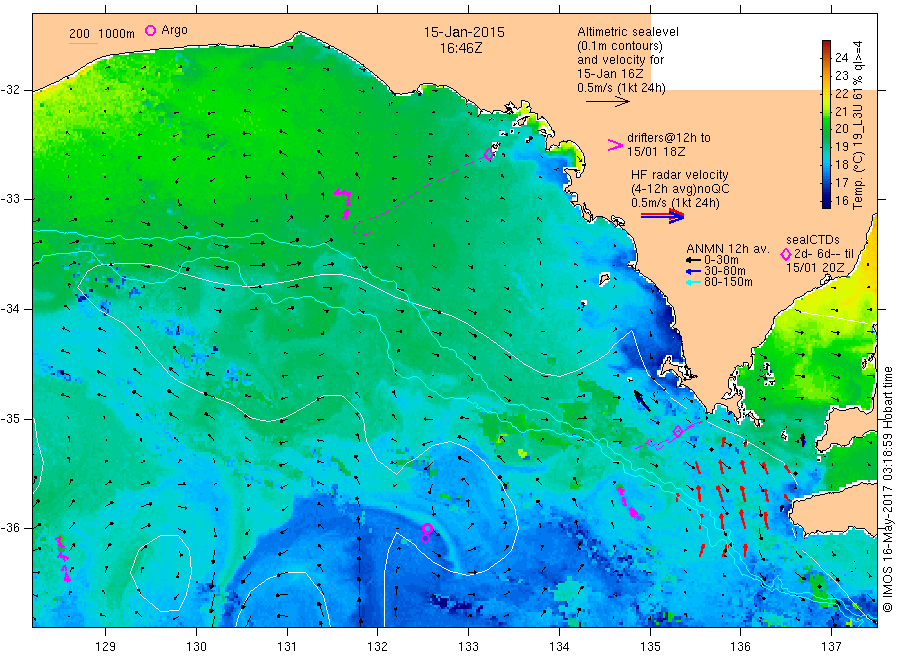Click the black 0-30m ANMN legend arrow
The height and width of the screenshot is (660, 900).
coord(693,261)
